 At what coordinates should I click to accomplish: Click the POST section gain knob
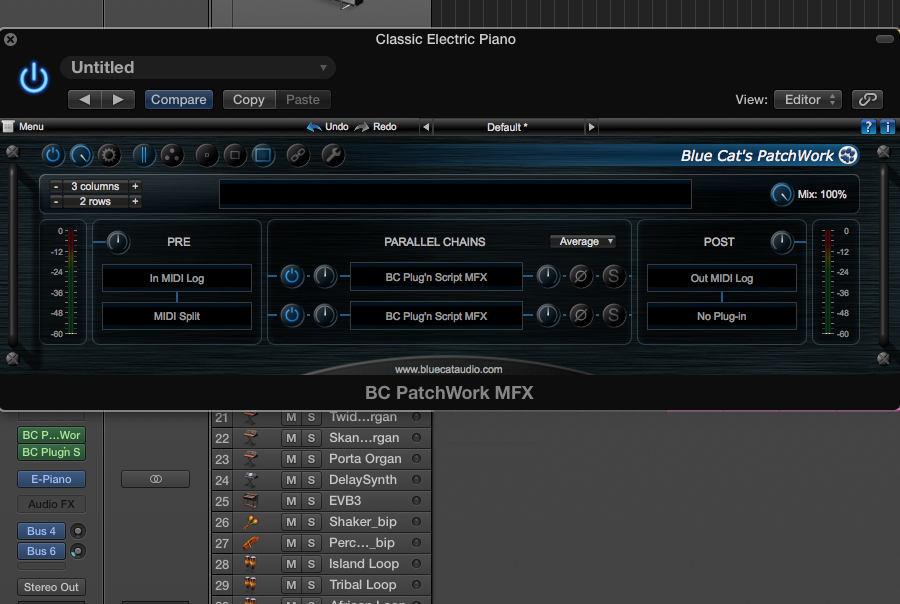point(781,242)
